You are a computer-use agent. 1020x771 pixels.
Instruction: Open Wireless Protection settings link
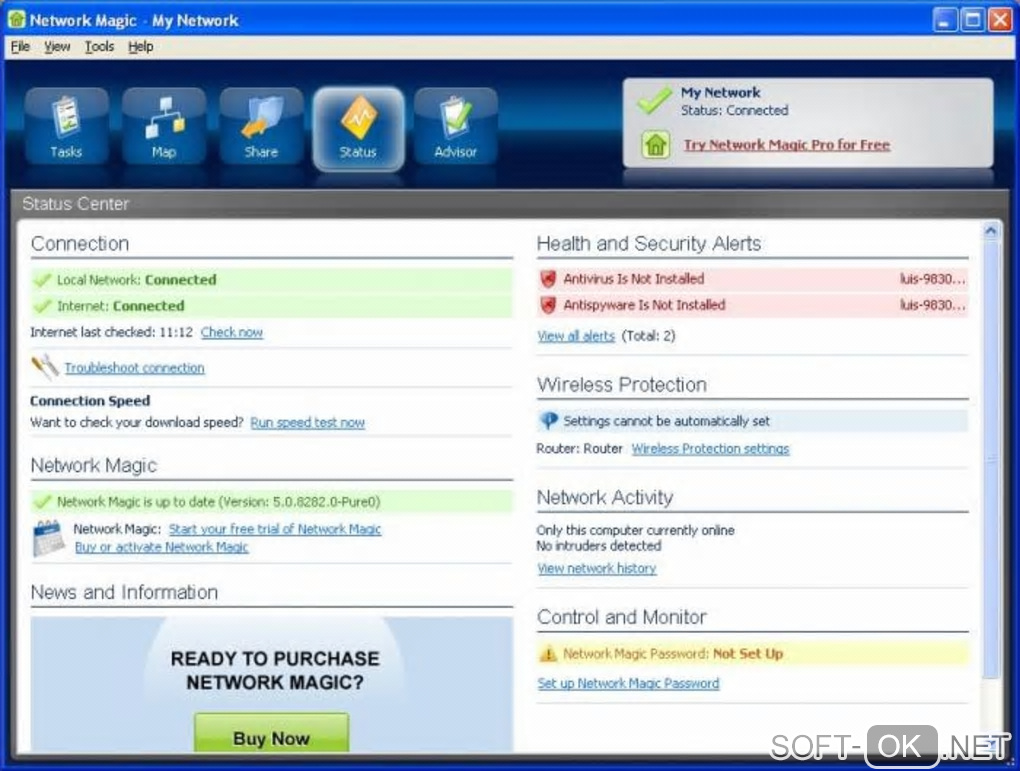[x=710, y=449]
